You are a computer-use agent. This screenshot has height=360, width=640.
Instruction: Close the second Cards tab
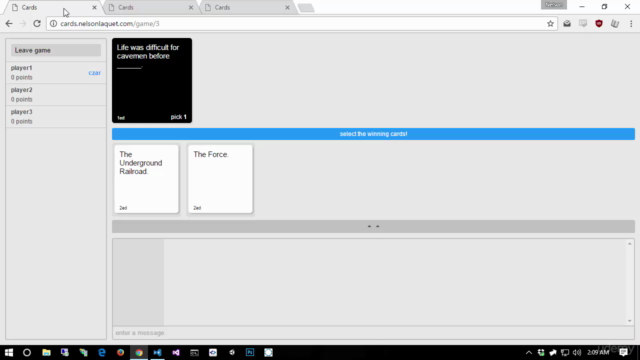coord(191,7)
